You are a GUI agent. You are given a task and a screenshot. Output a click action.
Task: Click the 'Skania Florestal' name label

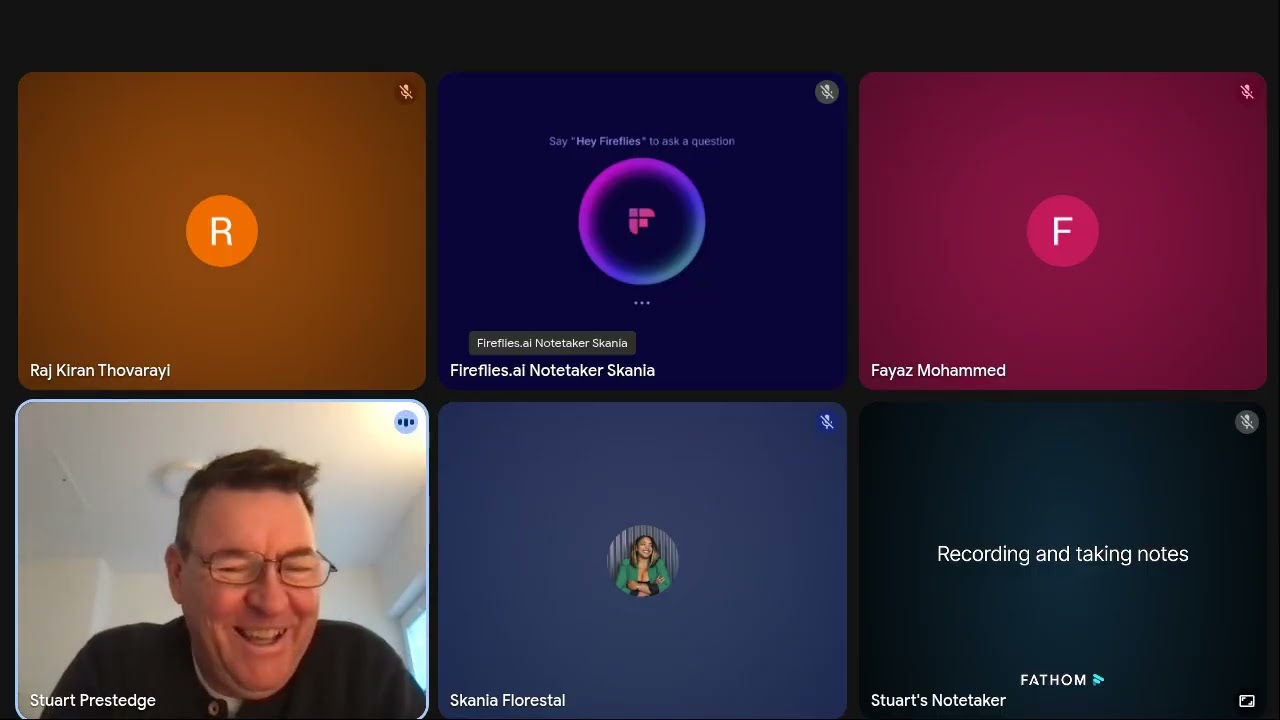point(507,700)
